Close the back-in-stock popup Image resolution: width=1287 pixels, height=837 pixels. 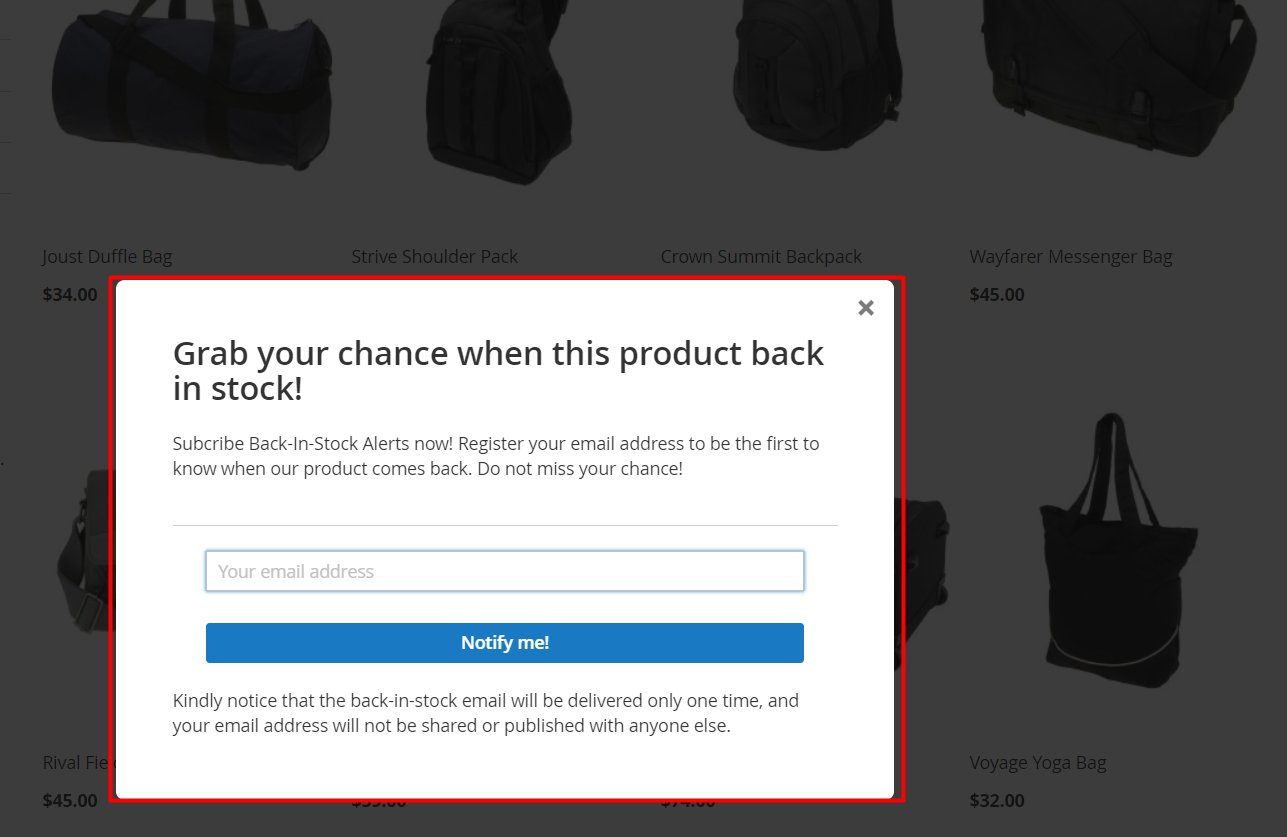pyautogui.click(x=866, y=308)
